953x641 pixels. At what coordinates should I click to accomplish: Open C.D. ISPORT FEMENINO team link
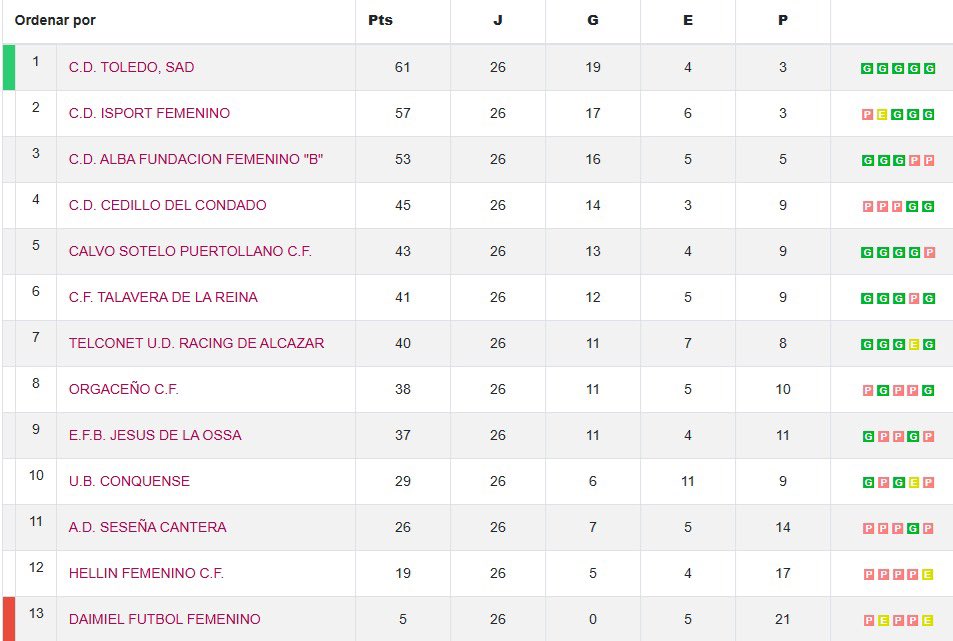pyautogui.click(x=149, y=113)
